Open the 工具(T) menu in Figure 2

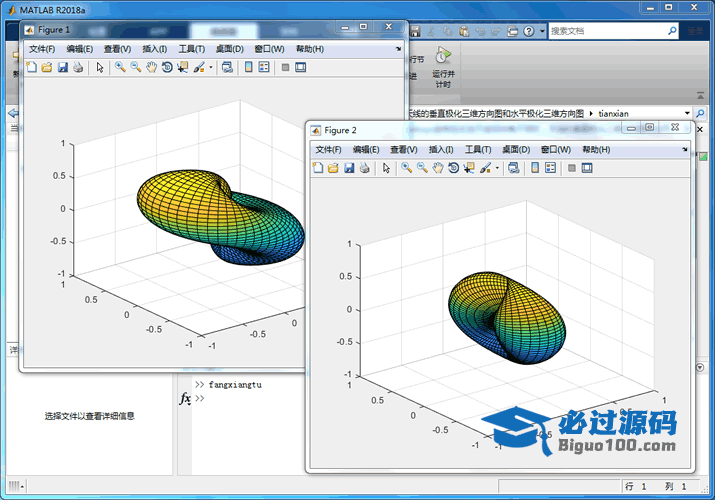[x=479, y=149]
